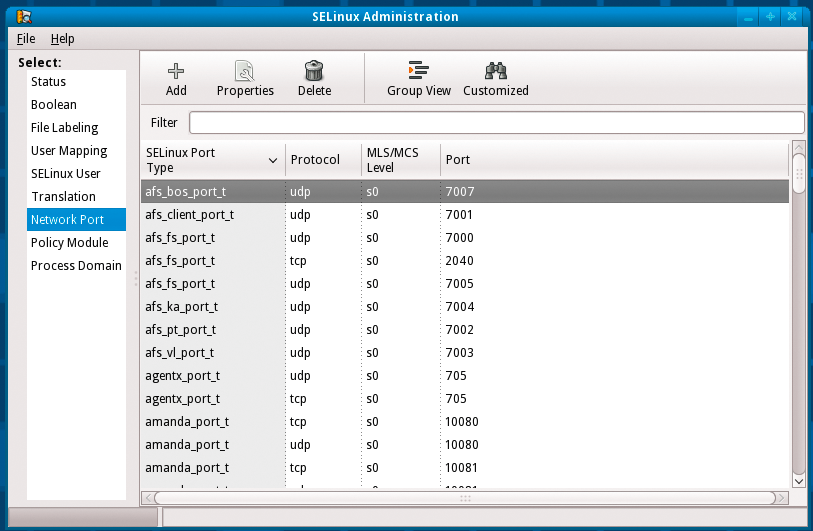
Task: Click port value 7004
Action: pyautogui.click(x=460, y=306)
